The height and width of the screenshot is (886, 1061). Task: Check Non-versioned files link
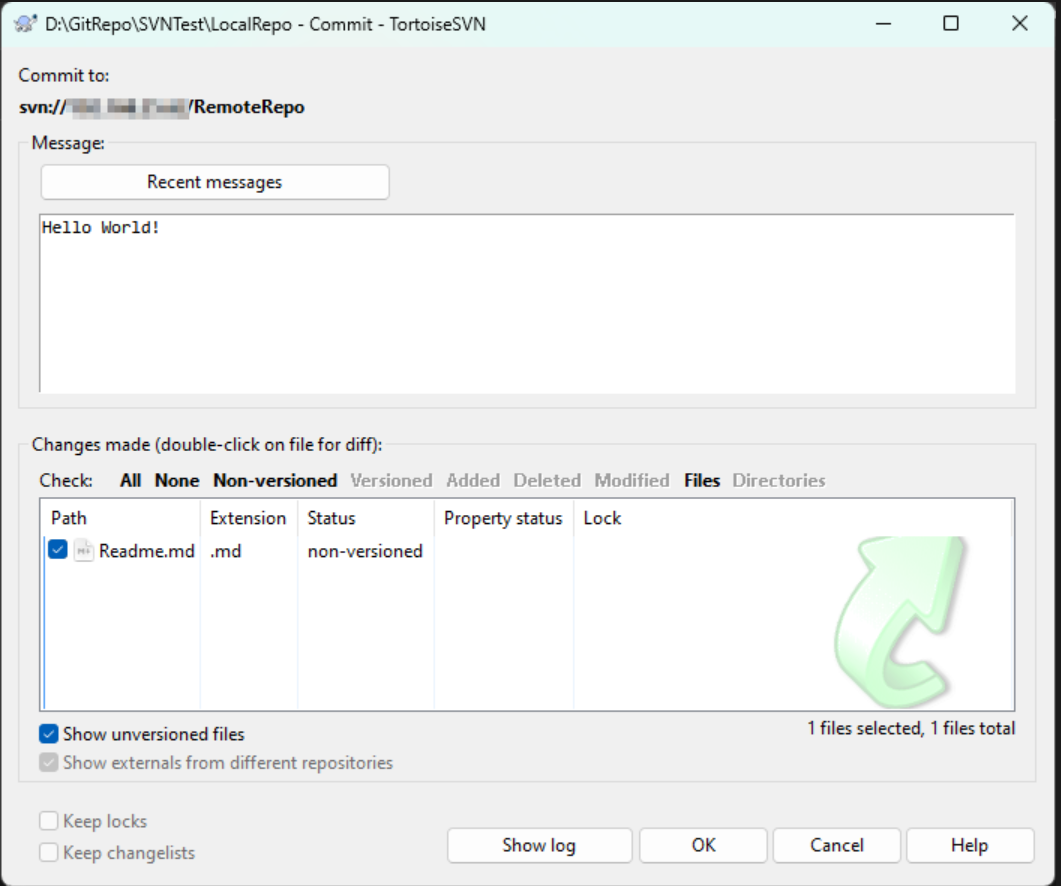pos(275,481)
